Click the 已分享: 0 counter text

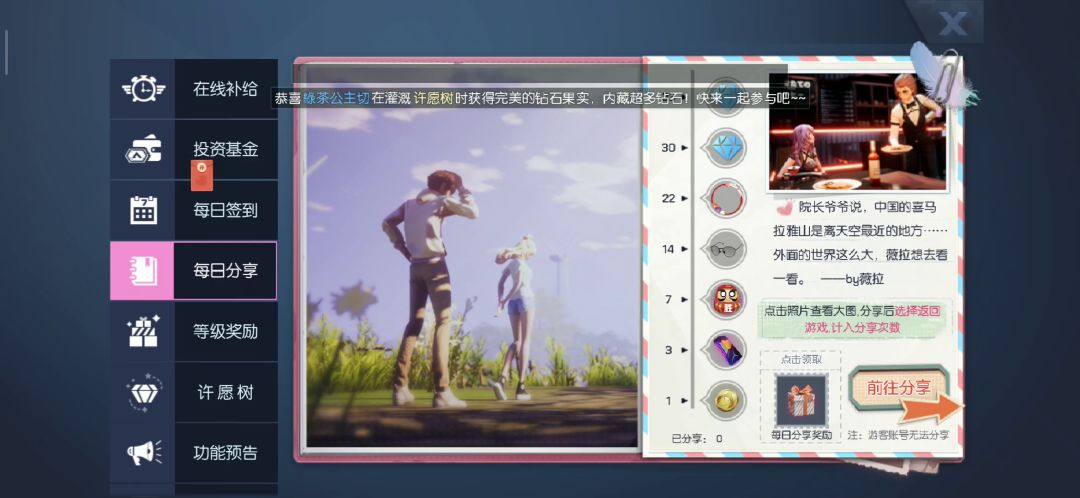(x=697, y=438)
